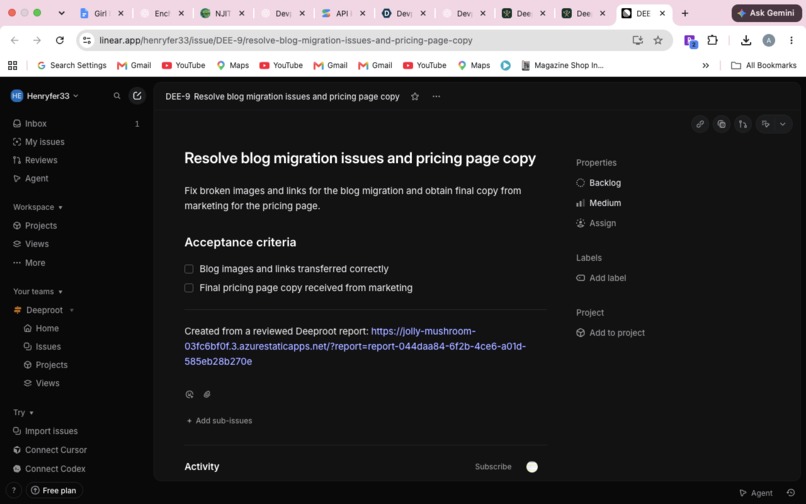Open Deeproot team Projects item
The image size is (806, 504).
[82, 365]
